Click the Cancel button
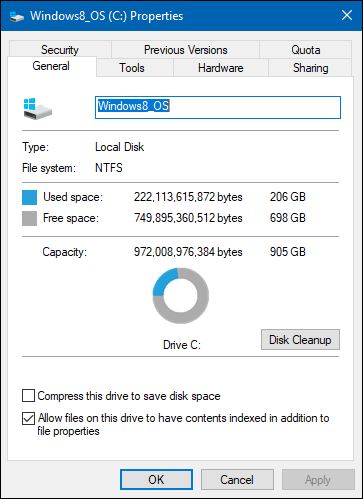Image resolution: width=363 pixels, height=499 pixels. 237,480
